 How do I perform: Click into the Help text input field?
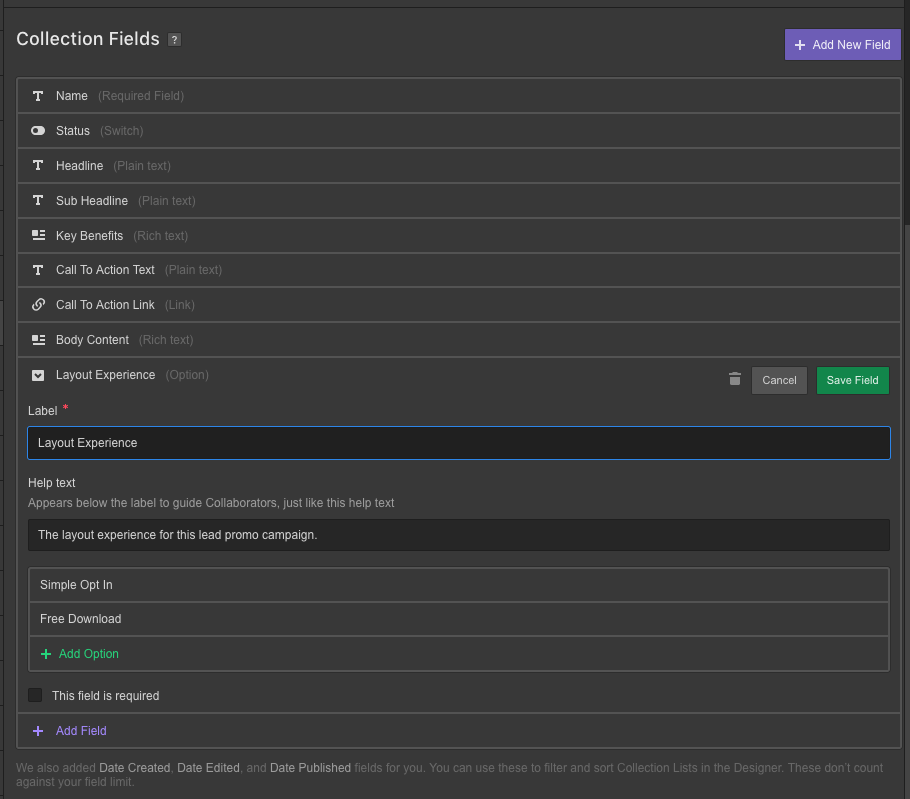(x=458, y=535)
